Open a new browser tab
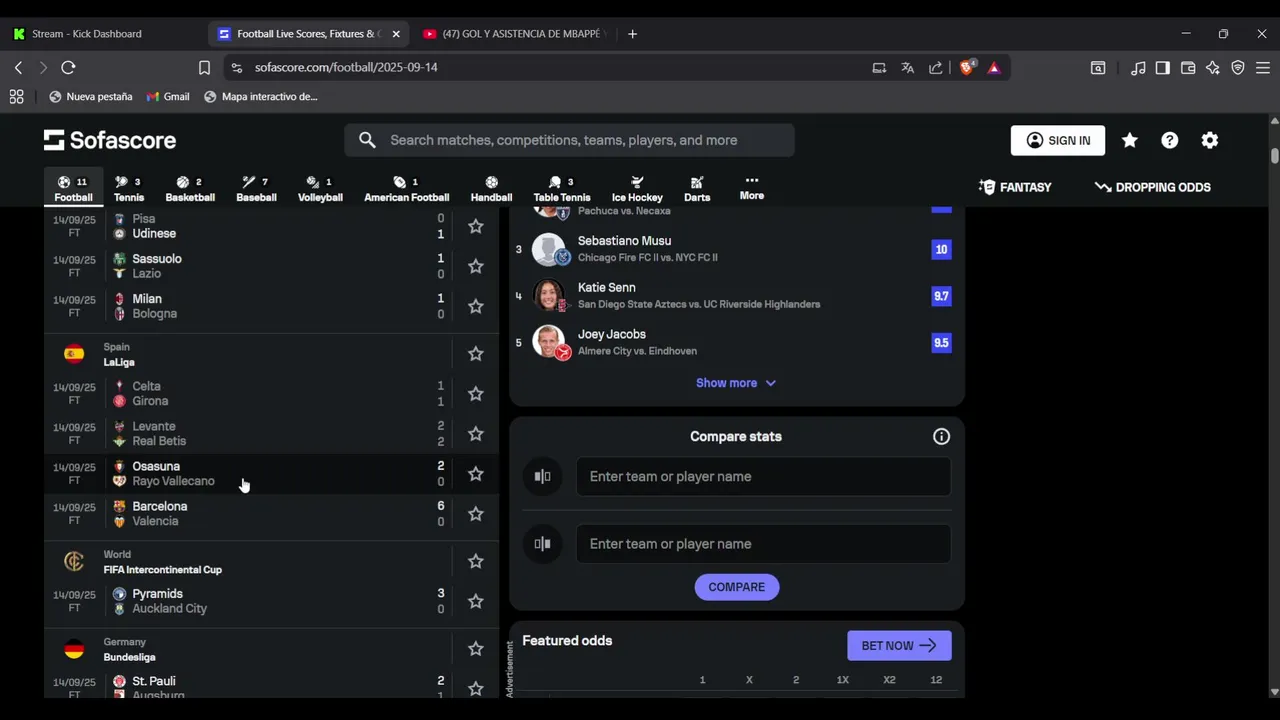The height and width of the screenshot is (720, 1280). click(x=632, y=34)
